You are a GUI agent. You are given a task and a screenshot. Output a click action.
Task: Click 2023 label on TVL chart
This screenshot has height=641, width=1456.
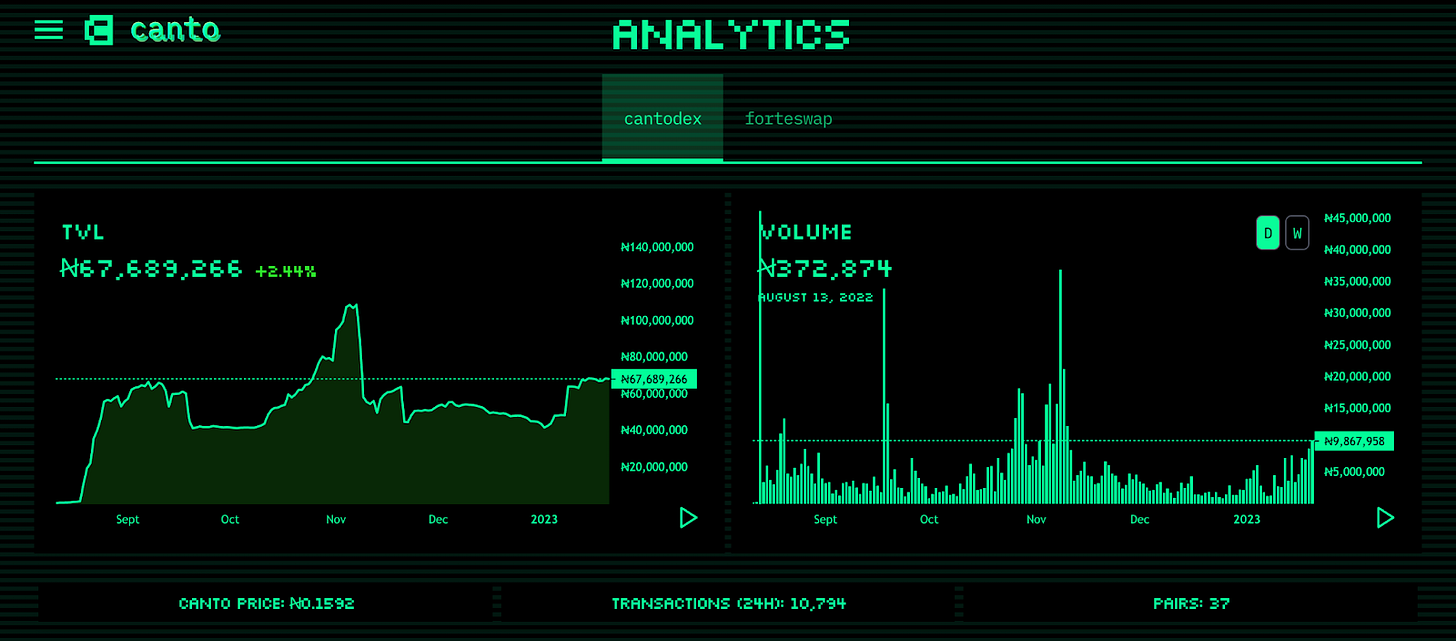click(x=544, y=519)
